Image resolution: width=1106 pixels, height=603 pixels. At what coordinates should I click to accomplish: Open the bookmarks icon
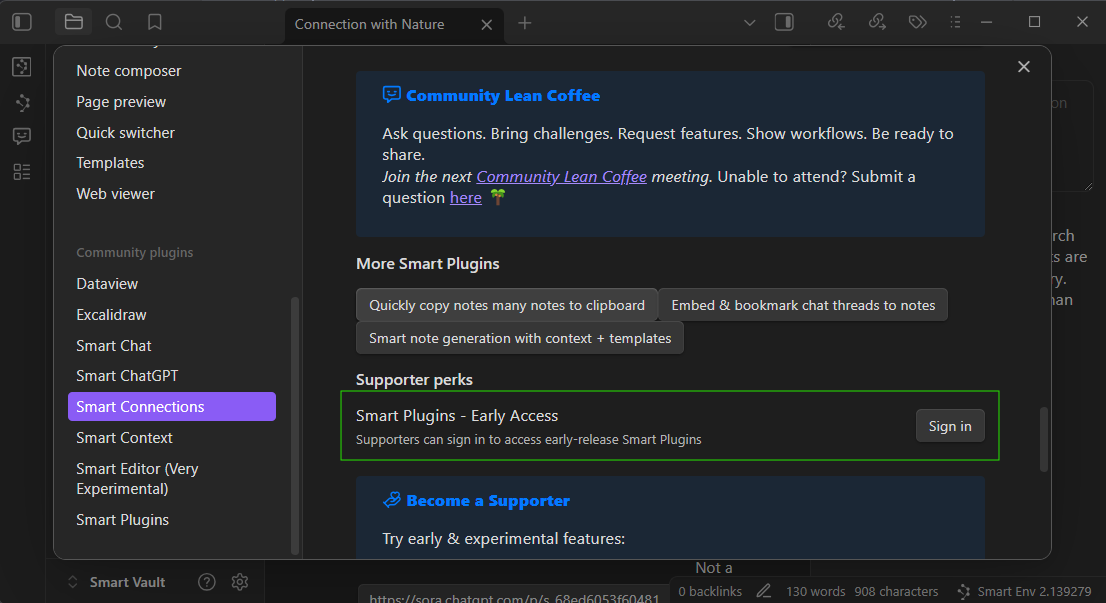point(154,22)
